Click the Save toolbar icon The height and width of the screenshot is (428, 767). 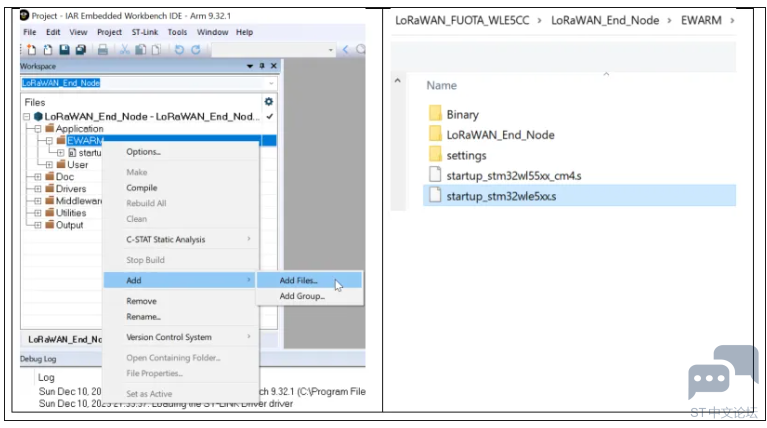coord(64,49)
